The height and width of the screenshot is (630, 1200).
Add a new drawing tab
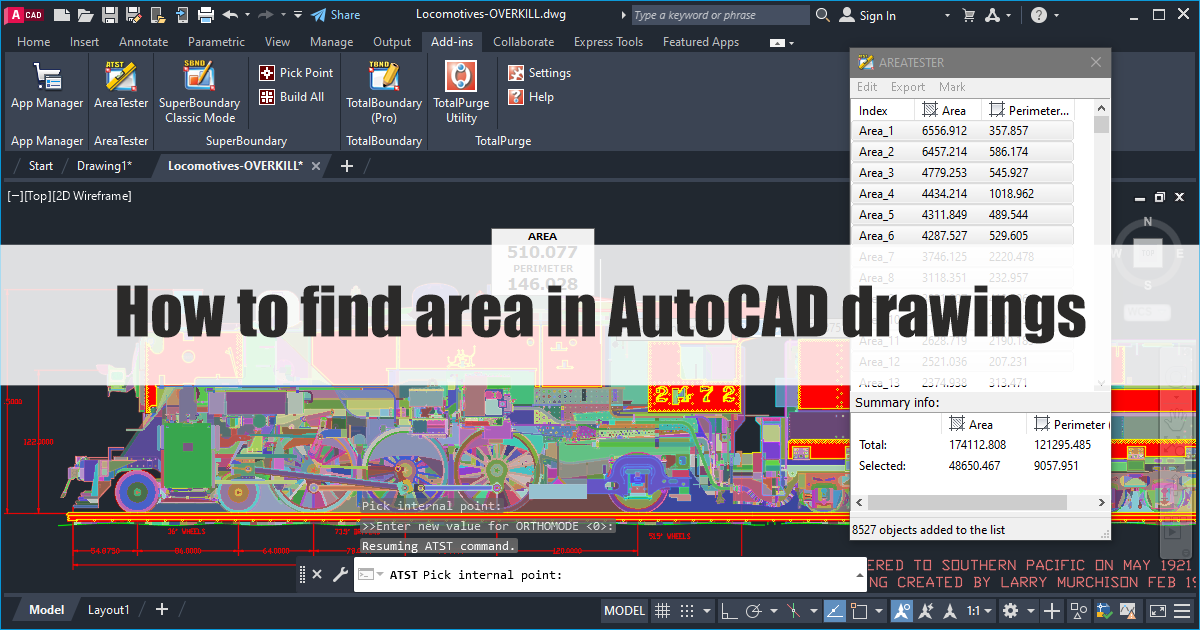click(x=347, y=166)
